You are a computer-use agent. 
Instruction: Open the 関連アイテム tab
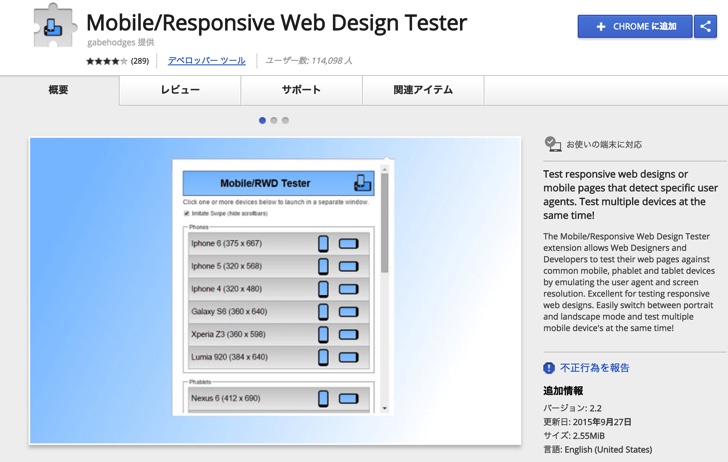(423, 90)
